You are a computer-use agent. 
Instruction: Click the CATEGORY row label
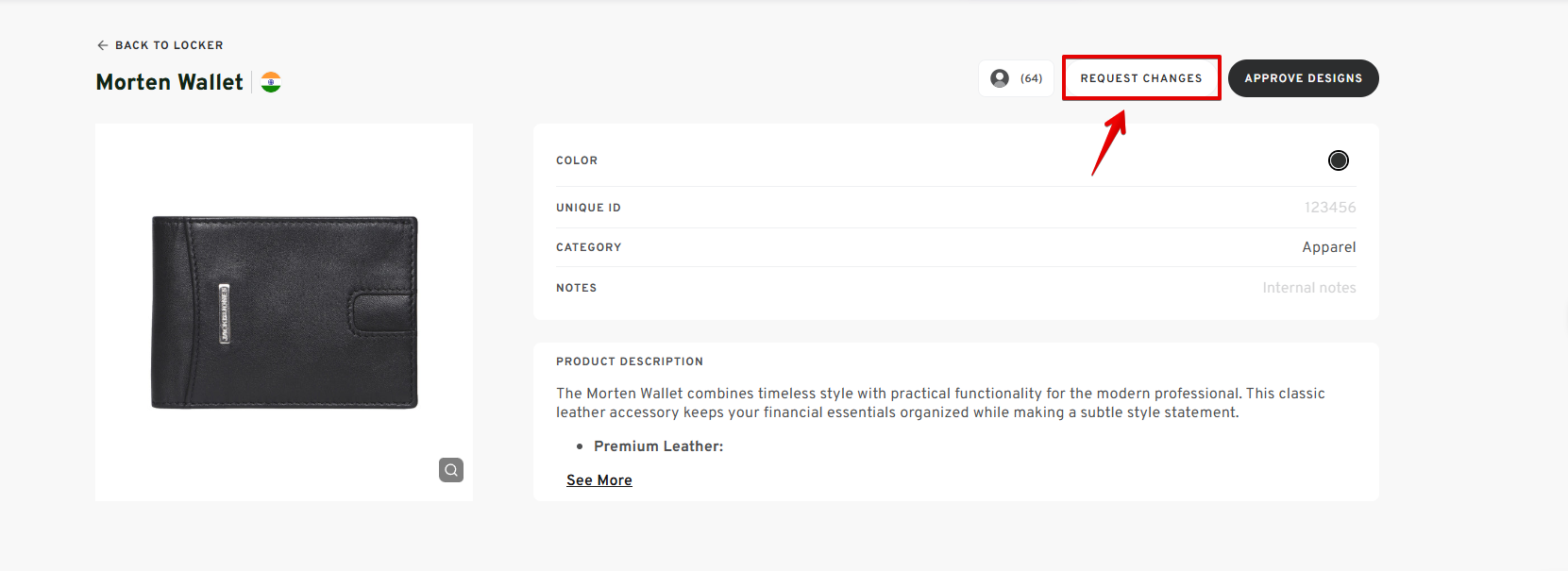[x=588, y=247]
